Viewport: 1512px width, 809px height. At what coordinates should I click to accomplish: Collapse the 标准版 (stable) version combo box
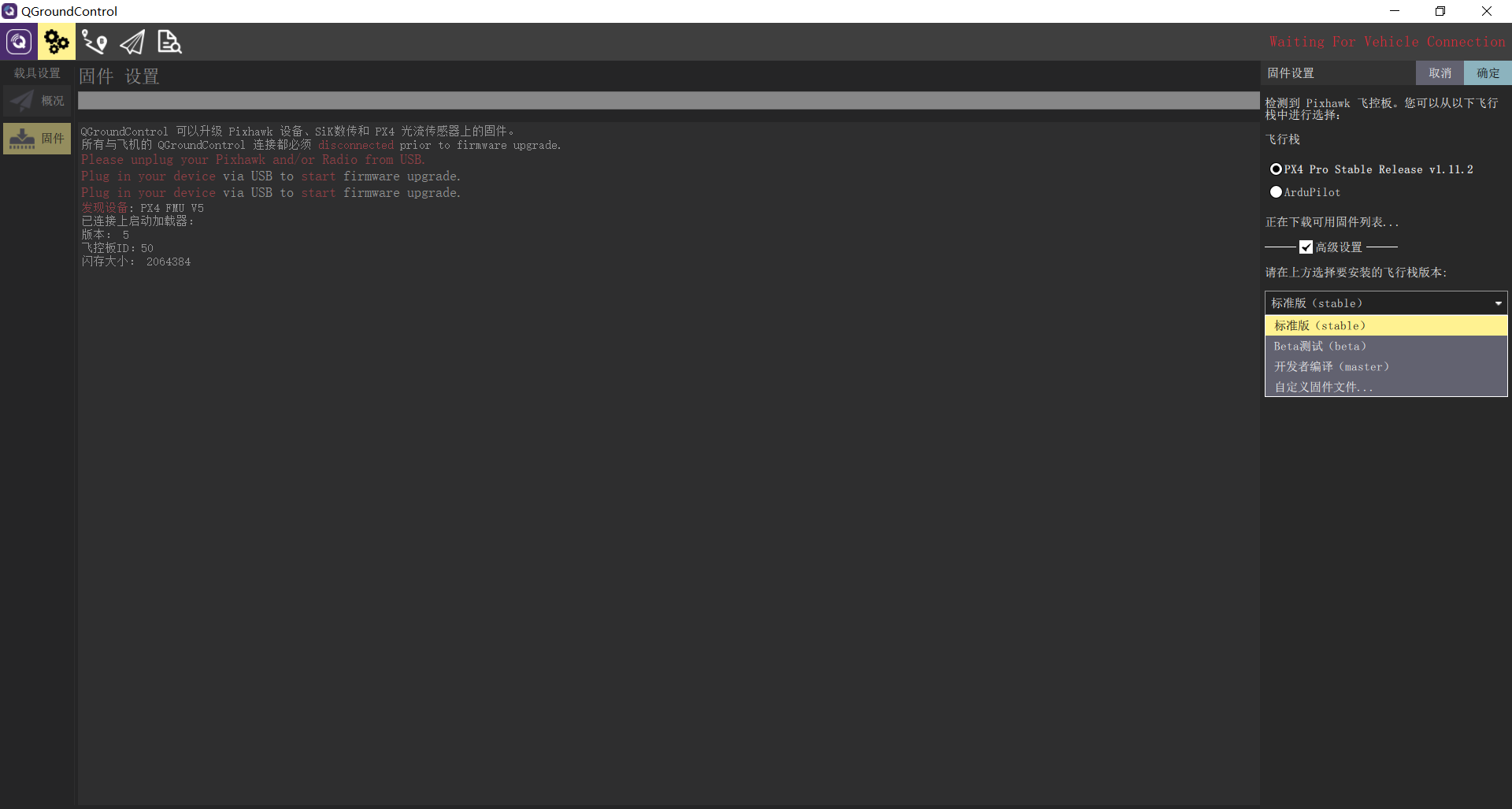point(1386,303)
